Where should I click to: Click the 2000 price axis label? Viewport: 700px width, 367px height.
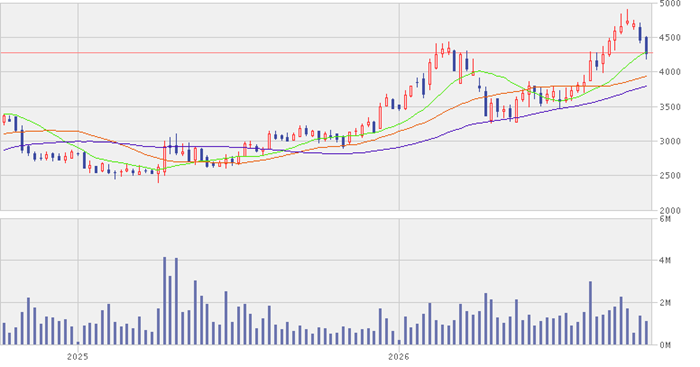[x=670, y=210]
